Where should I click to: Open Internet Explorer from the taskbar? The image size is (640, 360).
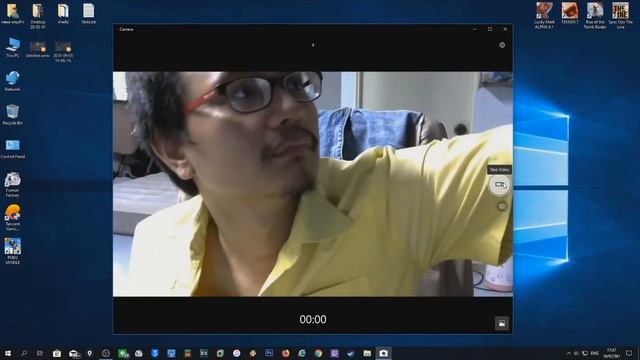(x=302, y=353)
